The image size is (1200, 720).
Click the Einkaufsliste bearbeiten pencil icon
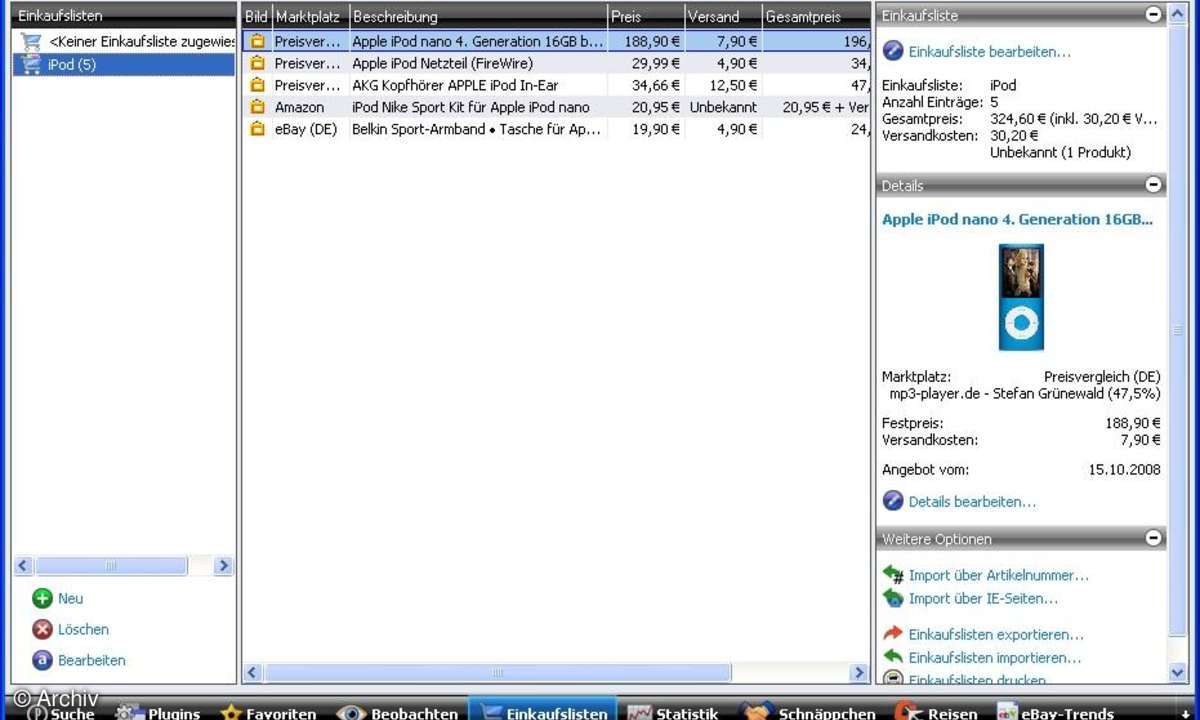[893, 51]
